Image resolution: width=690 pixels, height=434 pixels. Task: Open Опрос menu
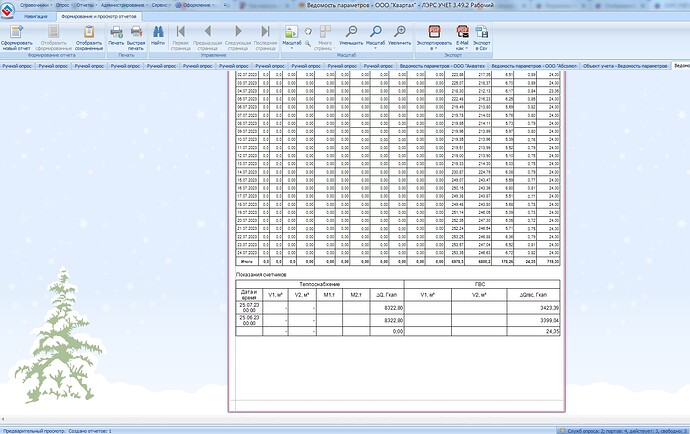[64, 5]
